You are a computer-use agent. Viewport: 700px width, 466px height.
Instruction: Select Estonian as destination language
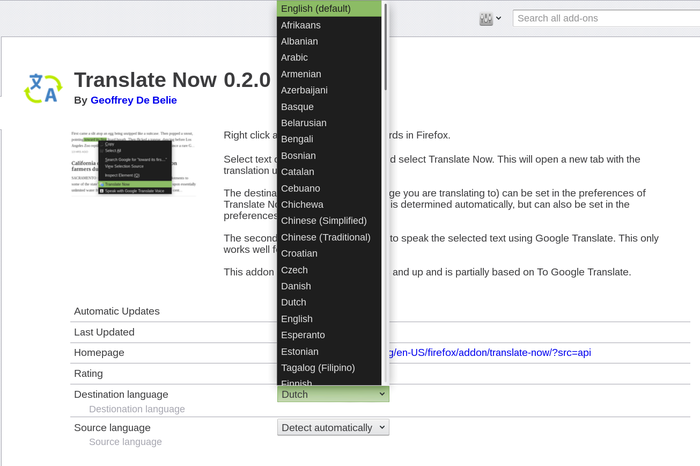coord(329,351)
